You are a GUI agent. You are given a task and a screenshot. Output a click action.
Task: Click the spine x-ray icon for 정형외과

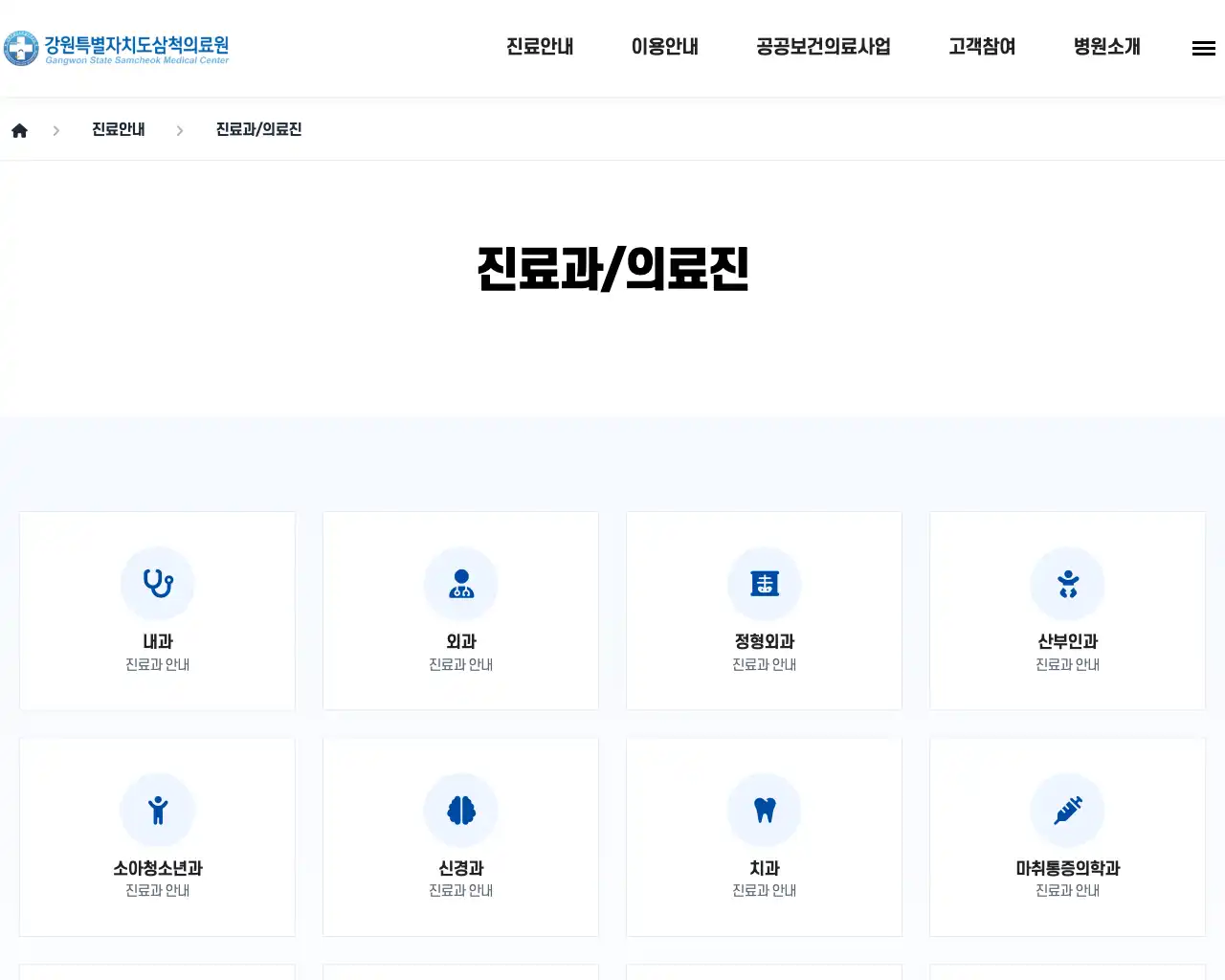click(x=765, y=584)
